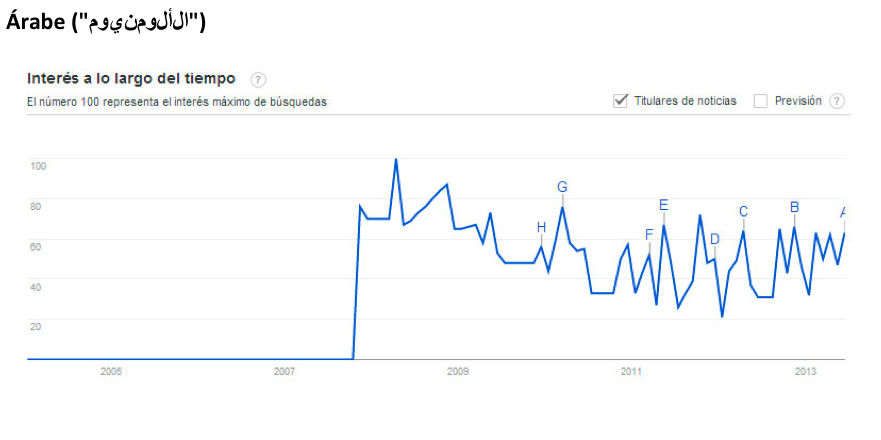Click the highest peak of the trend line
Viewport: 881px width, 440px height.
click(396, 160)
